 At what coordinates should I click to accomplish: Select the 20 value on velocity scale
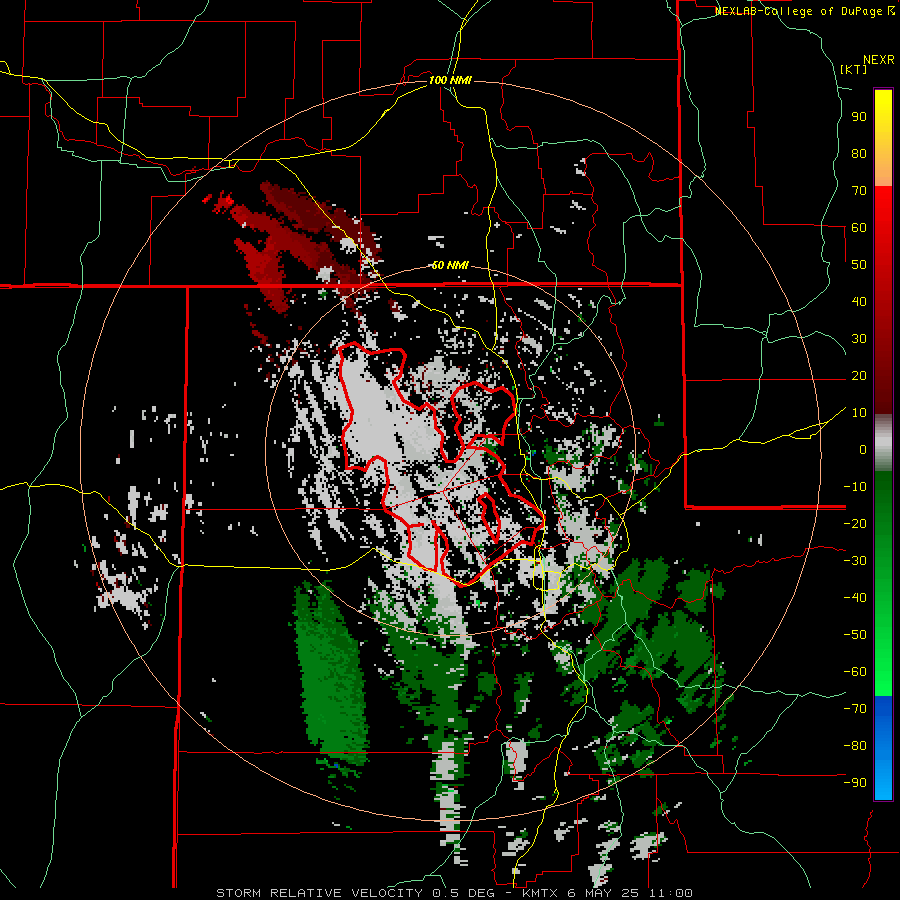[859, 376]
